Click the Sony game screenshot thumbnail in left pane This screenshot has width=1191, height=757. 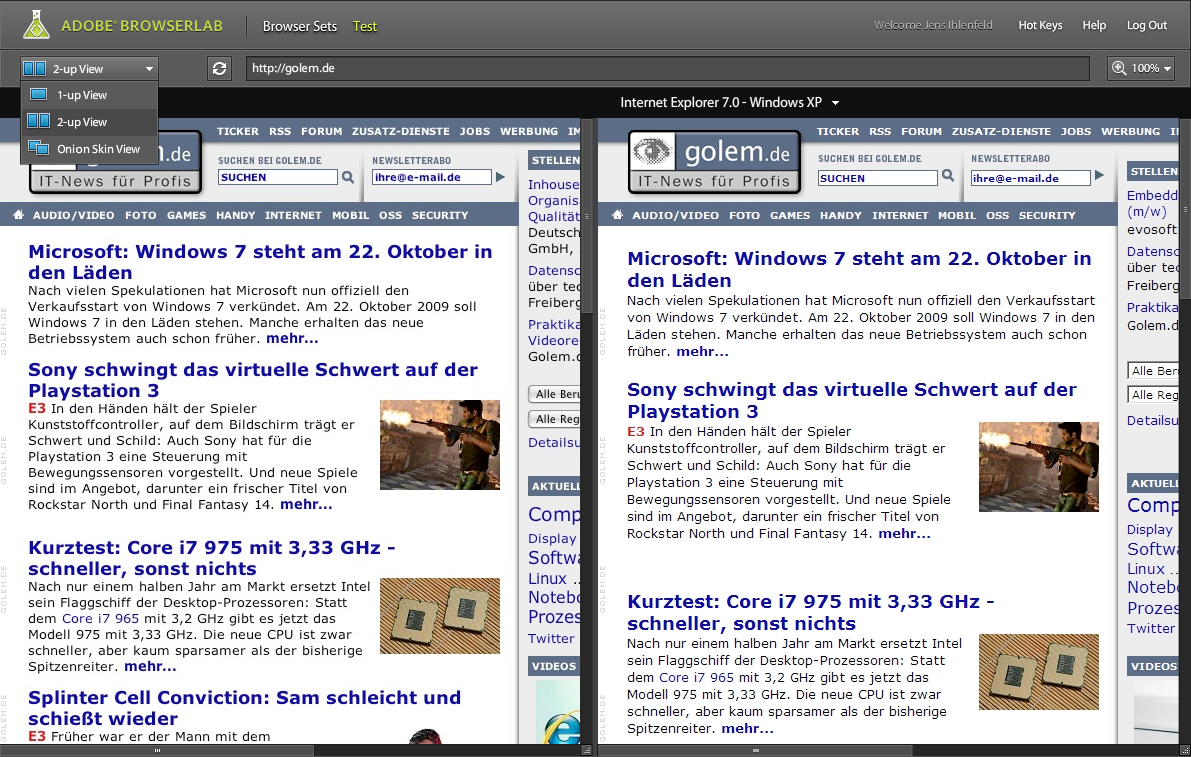point(440,445)
